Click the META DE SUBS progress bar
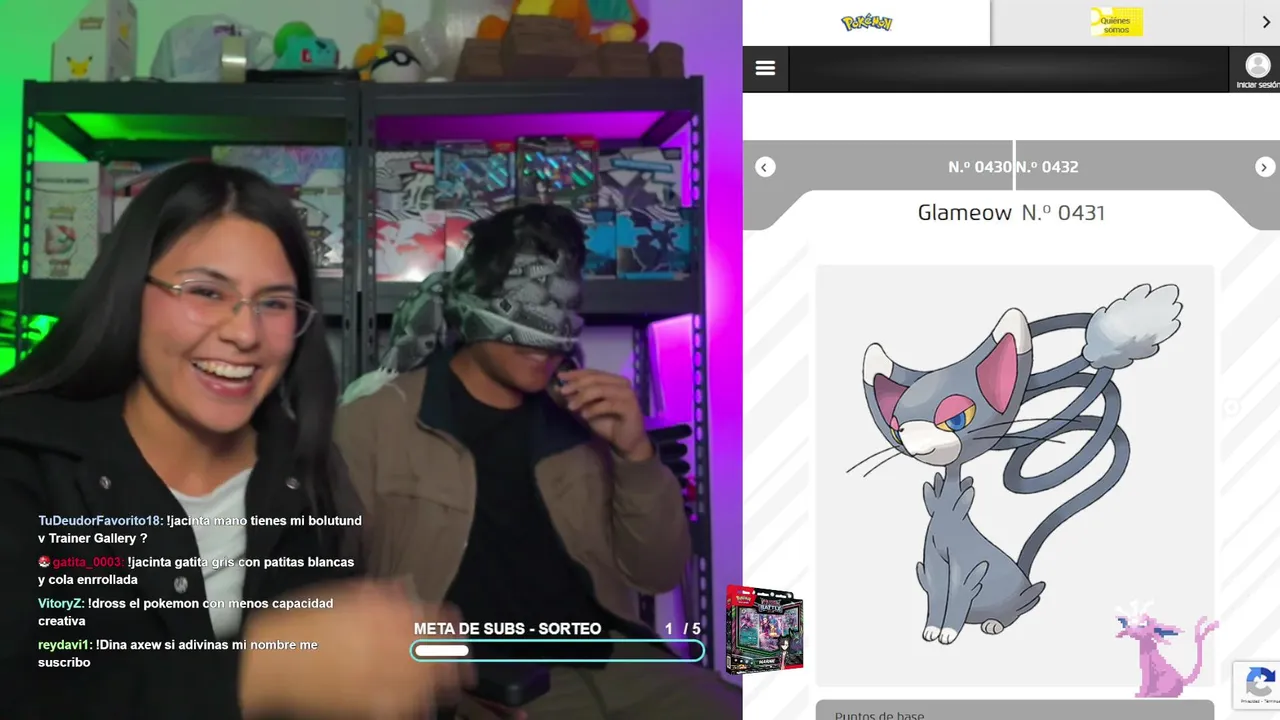 pyautogui.click(x=557, y=651)
